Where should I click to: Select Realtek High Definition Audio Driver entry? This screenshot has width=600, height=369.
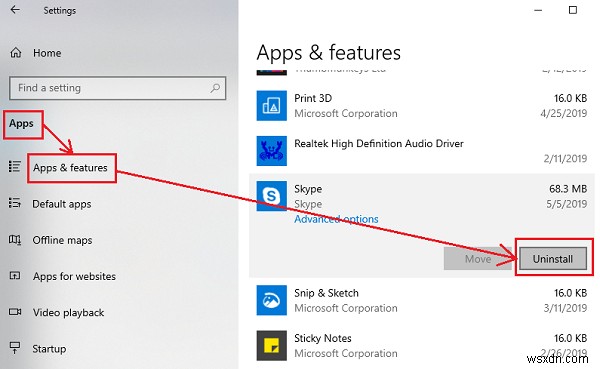(421, 151)
